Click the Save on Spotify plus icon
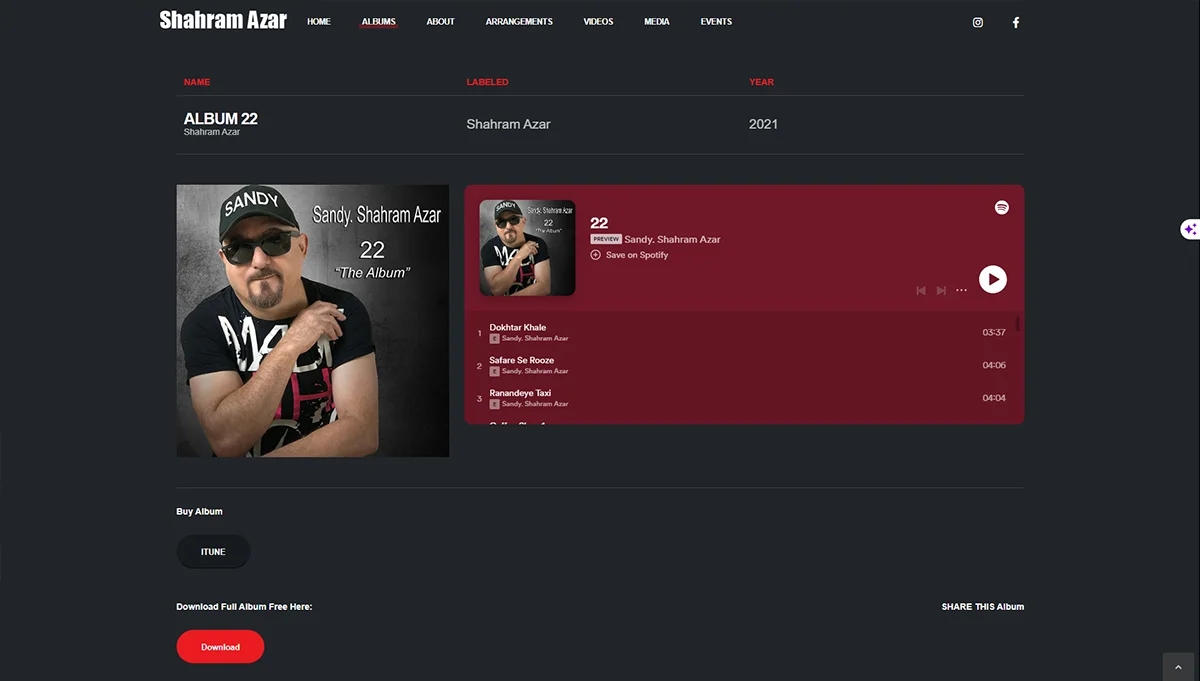The height and width of the screenshot is (681, 1200). click(596, 255)
